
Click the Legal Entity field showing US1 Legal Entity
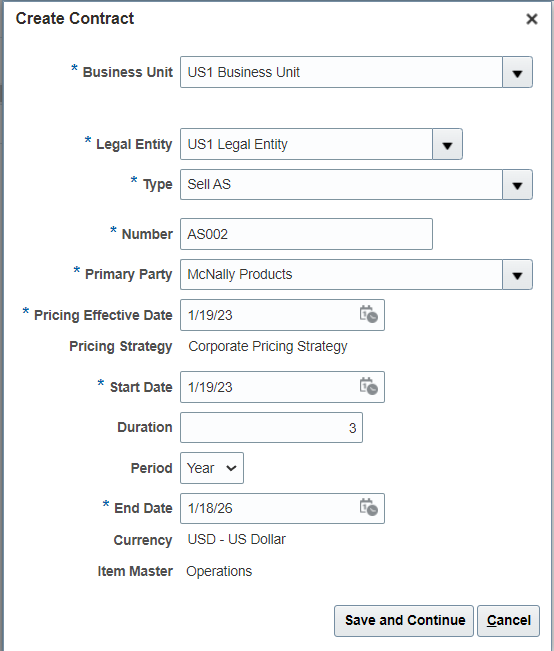pos(306,144)
